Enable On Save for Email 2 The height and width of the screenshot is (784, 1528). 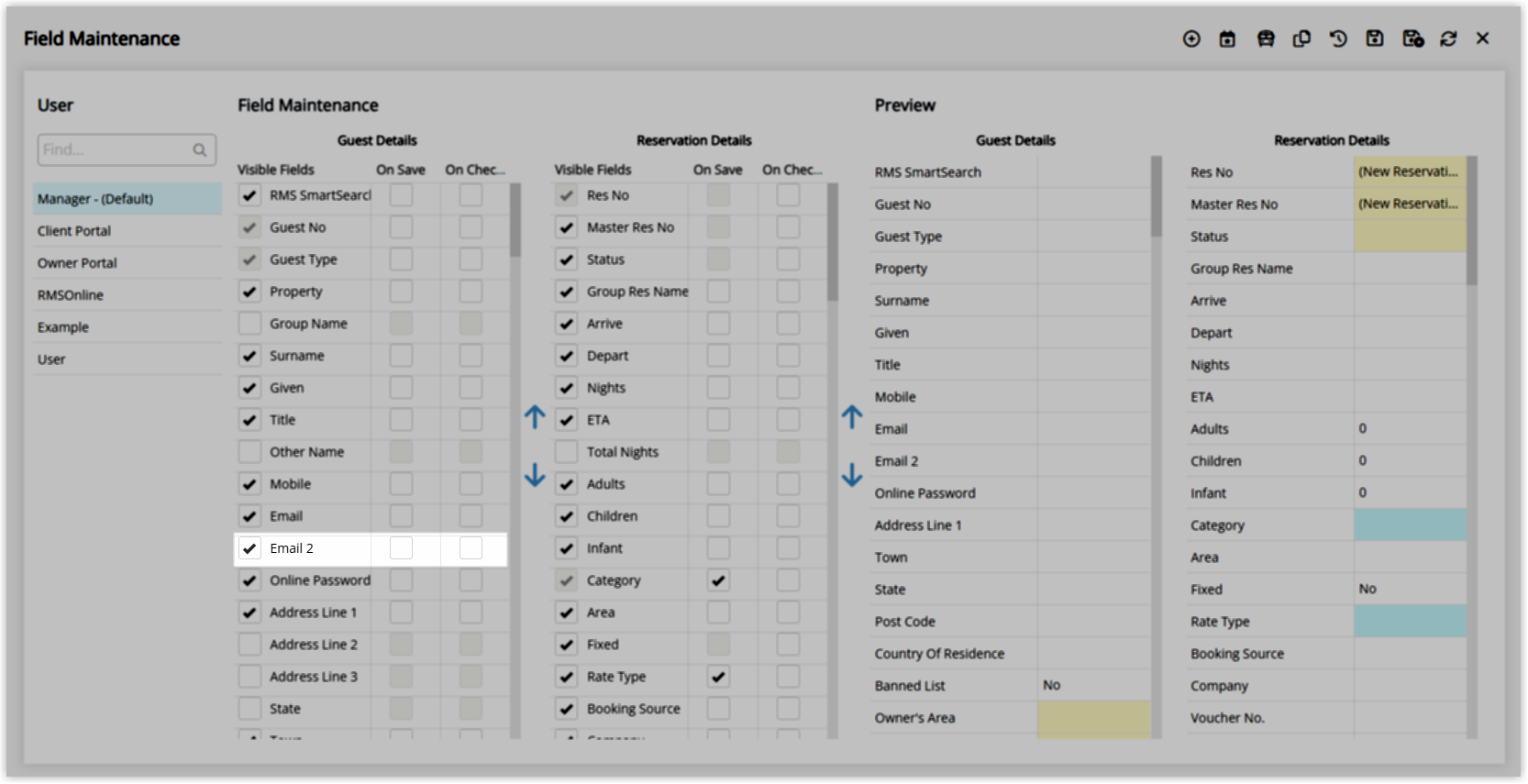pyautogui.click(x=401, y=548)
